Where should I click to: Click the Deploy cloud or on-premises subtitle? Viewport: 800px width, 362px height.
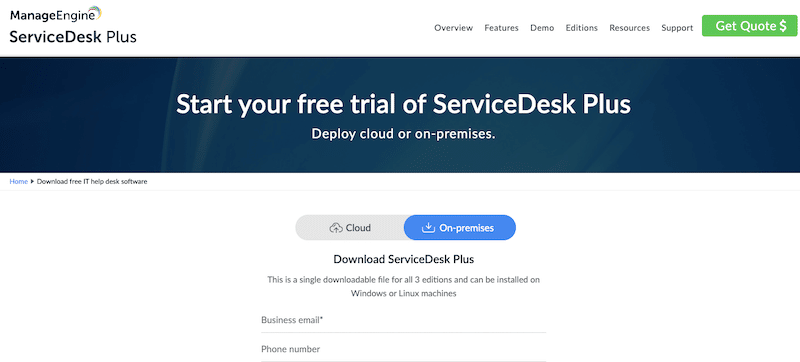pyautogui.click(x=404, y=134)
